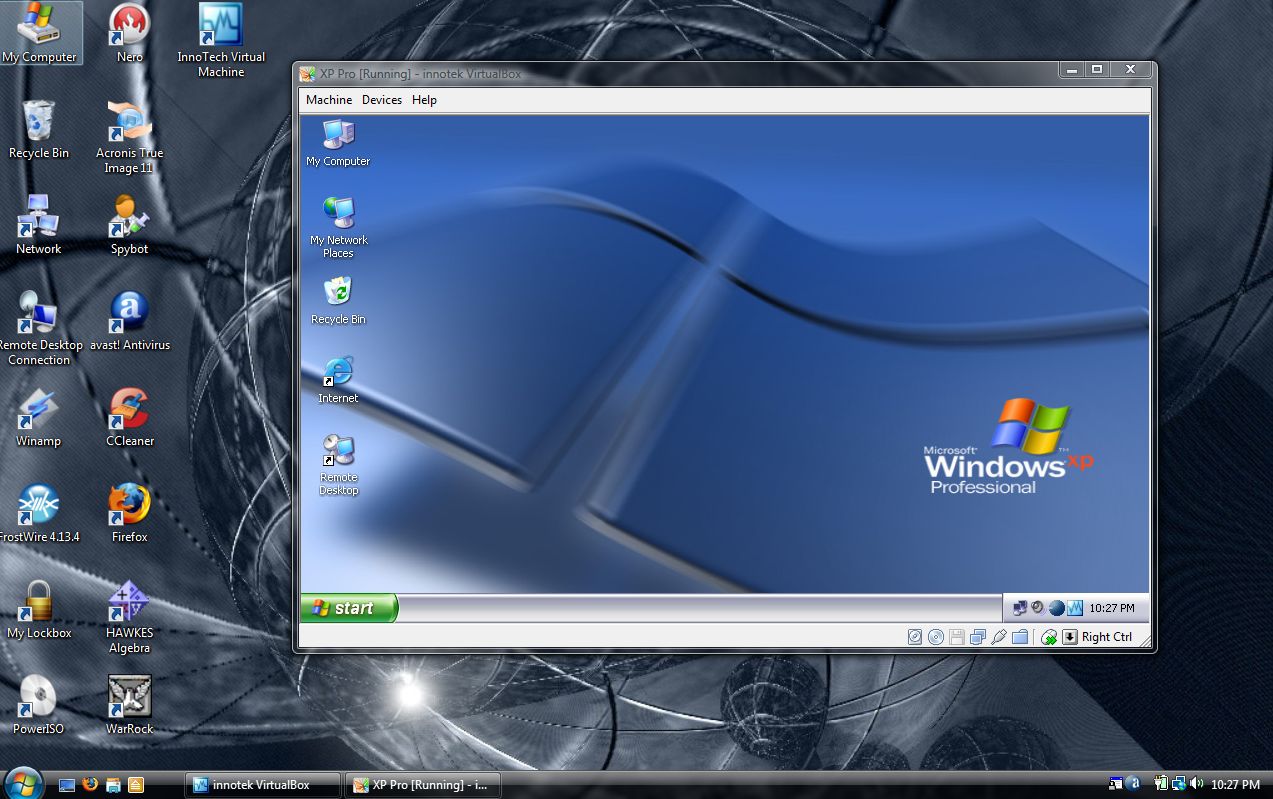Select the FrostWire 4.13.4 desktop shortcut
Screen dimensions: 1273x799
pos(39,514)
